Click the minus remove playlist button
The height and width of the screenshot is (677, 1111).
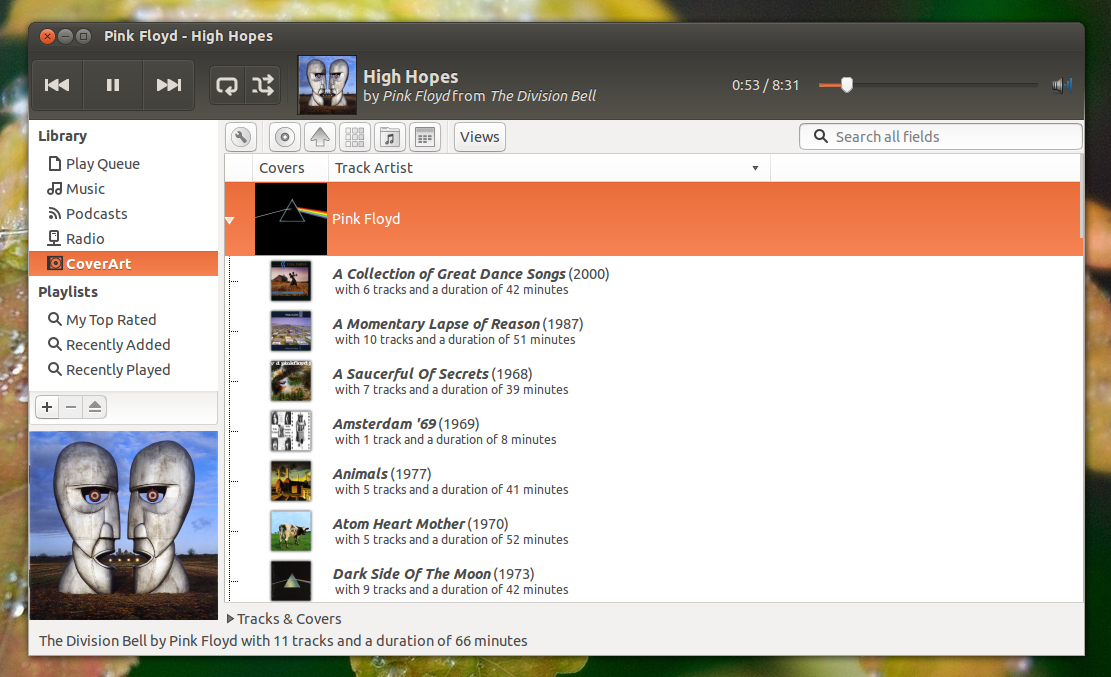(x=71, y=407)
